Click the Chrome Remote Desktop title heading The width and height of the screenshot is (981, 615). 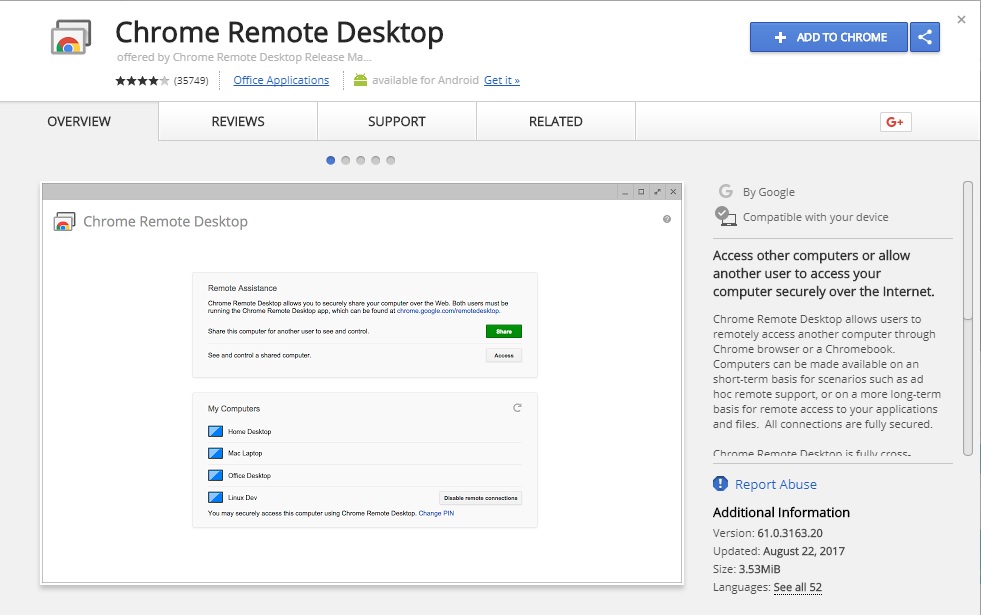[279, 32]
